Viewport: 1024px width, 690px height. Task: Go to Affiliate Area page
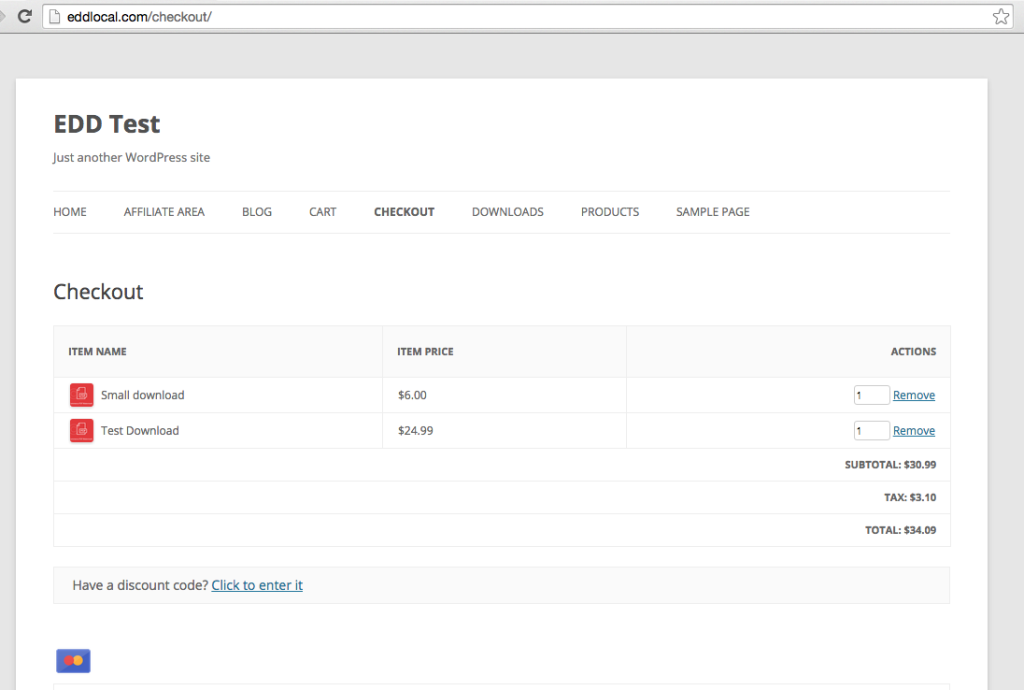(x=164, y=212)
